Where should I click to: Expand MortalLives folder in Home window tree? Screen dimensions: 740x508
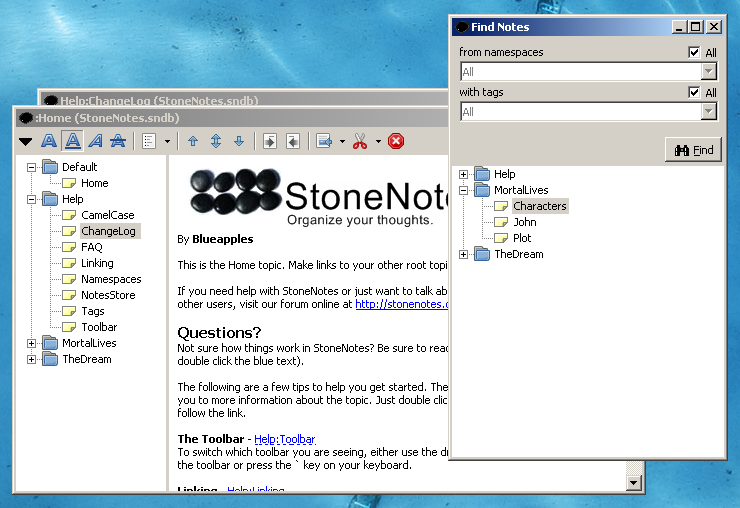point(32,343)
